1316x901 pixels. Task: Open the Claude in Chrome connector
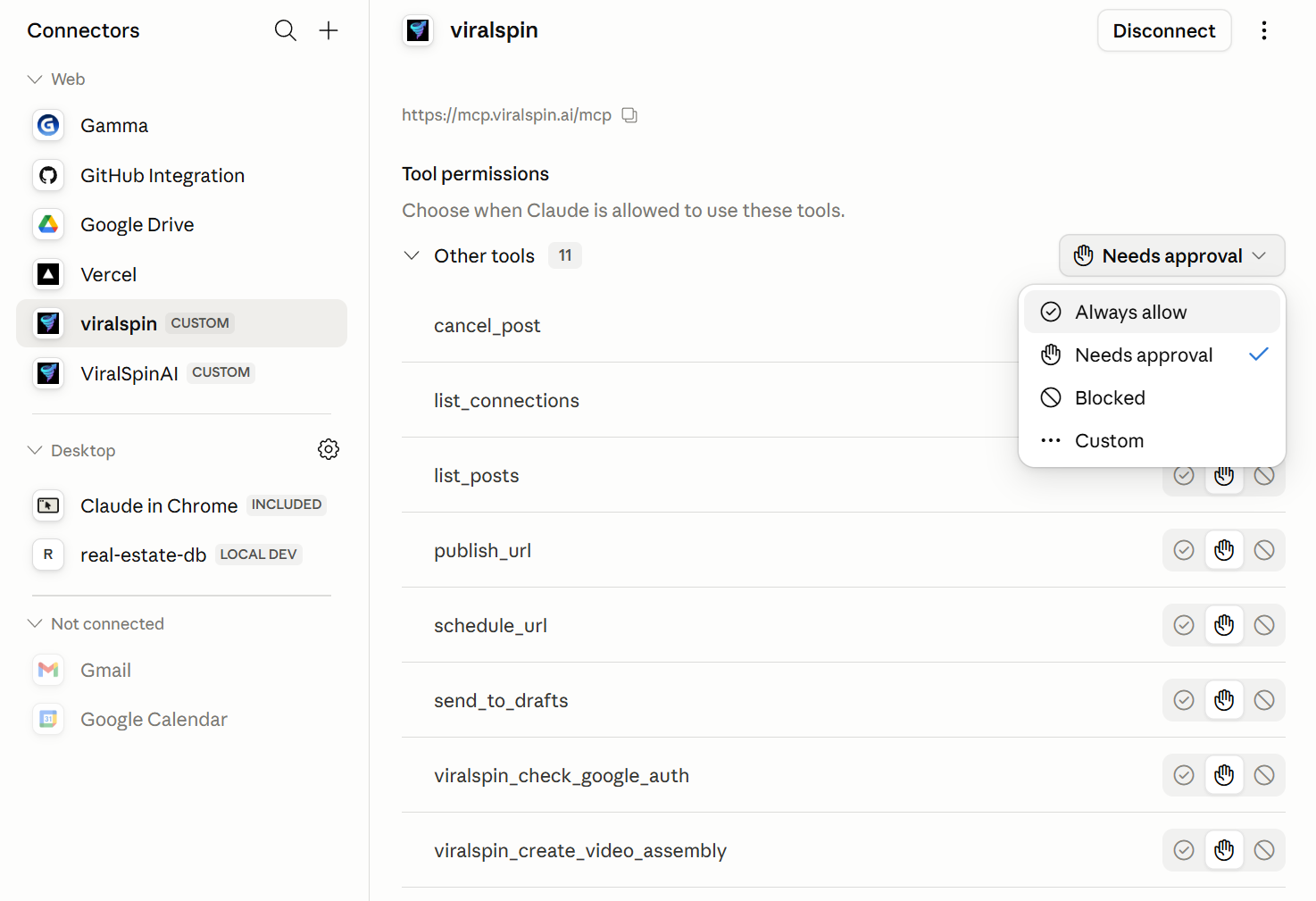(181, 505)
